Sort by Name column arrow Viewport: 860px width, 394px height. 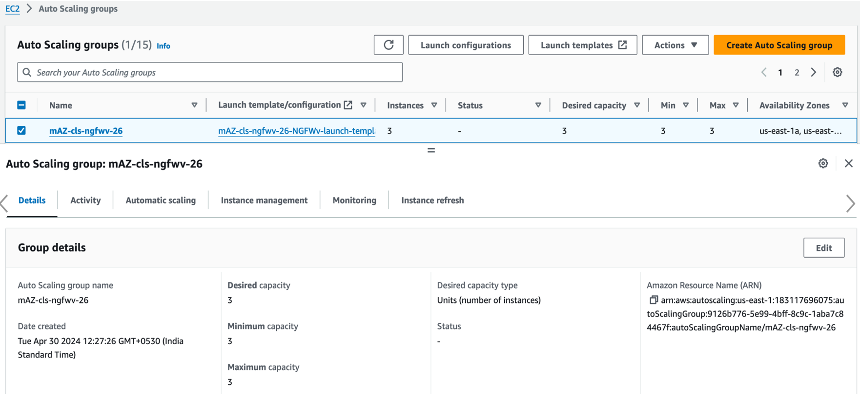194,105
